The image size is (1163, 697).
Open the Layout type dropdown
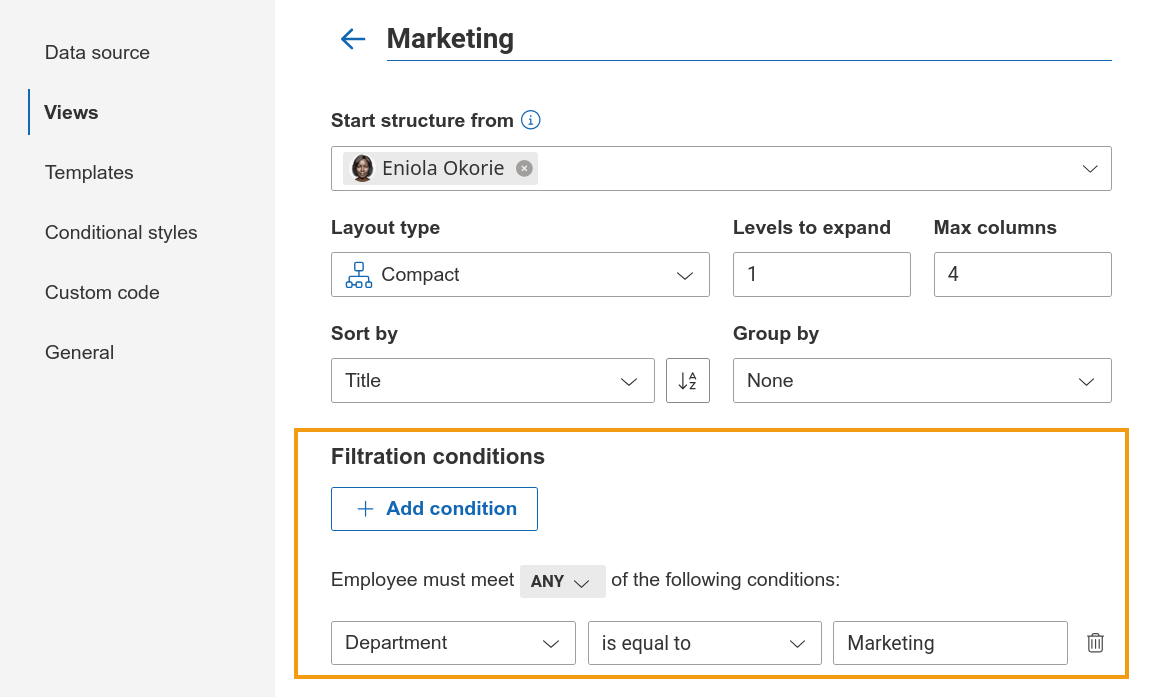[x=520, y=274]
